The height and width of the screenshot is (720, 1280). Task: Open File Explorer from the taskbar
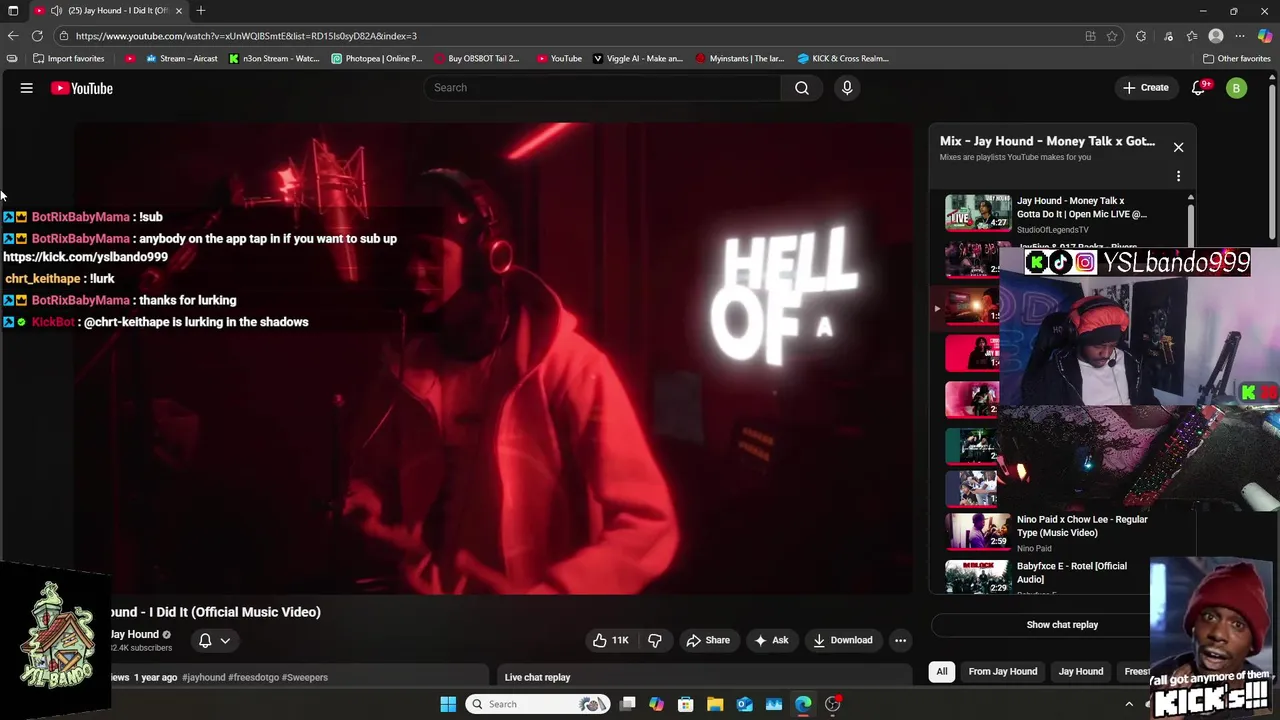(x=715, y=704)
